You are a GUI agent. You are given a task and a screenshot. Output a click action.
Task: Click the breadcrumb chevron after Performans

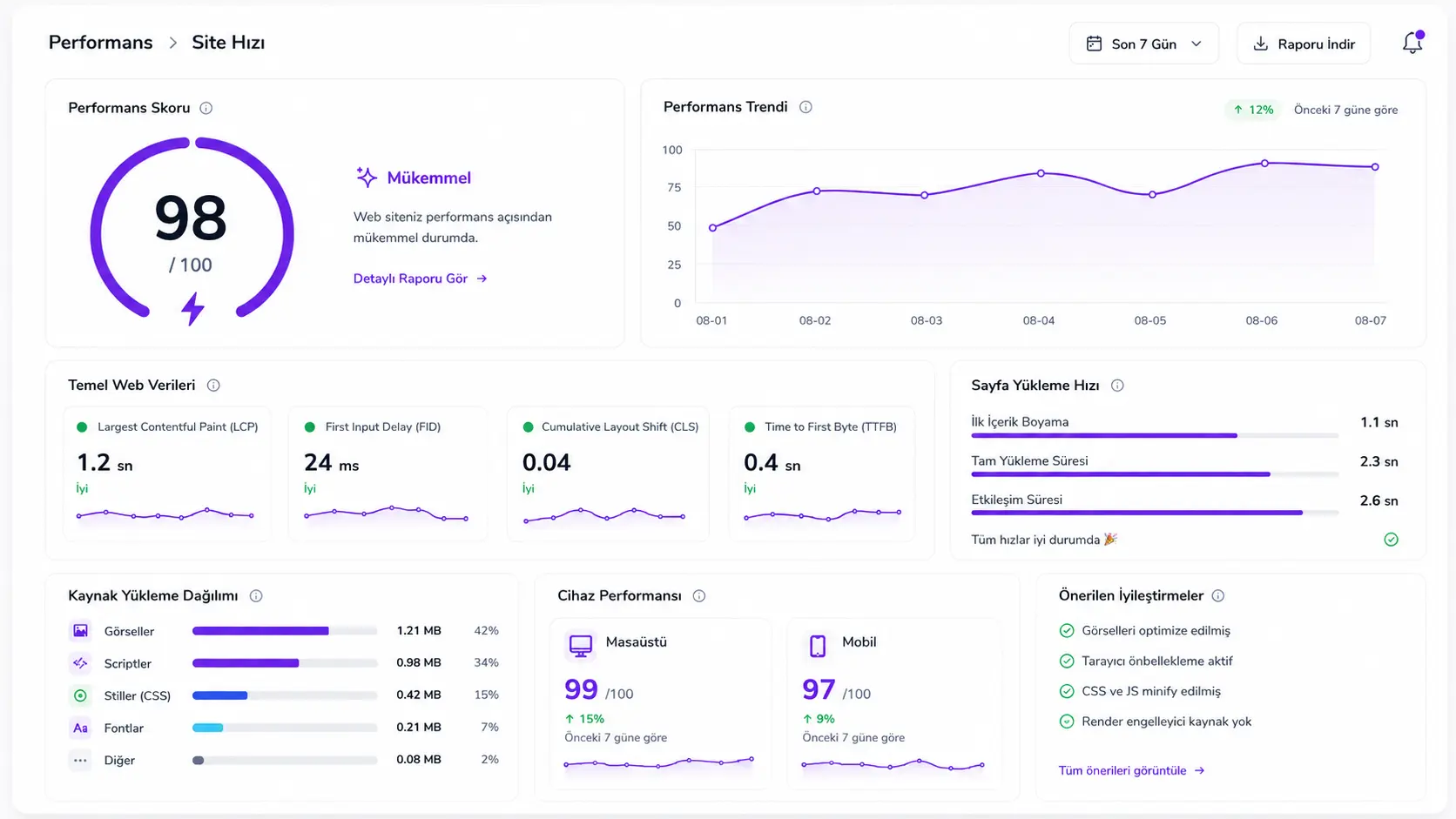pyautogui.click(x=172, y=43)
